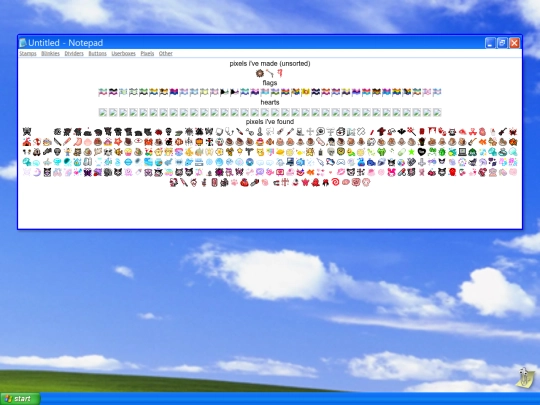Click the yellow cupcake pixel

click(128, 152)
